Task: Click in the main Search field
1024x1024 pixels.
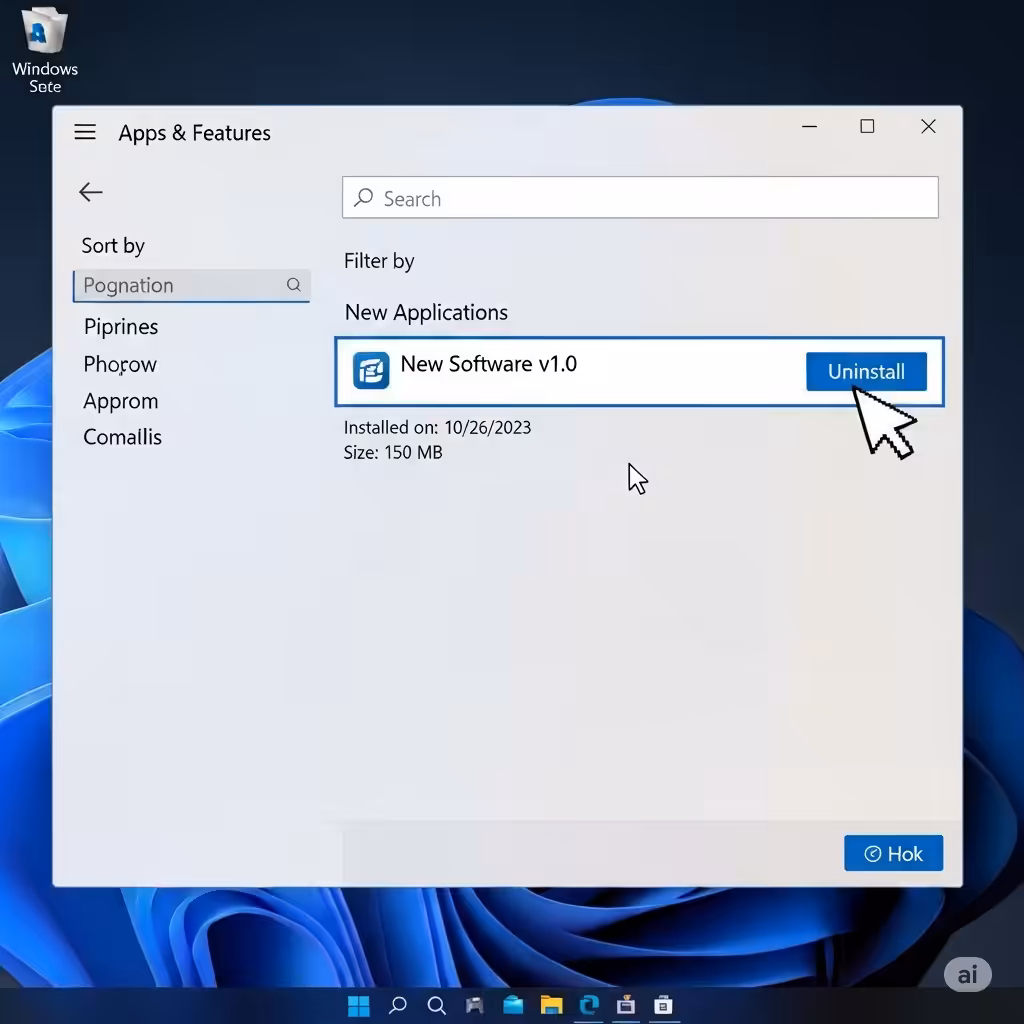Action: coord(640,197)
